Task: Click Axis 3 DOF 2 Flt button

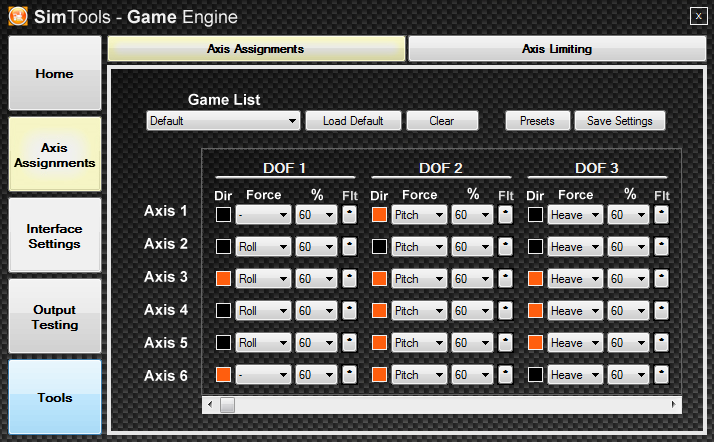Action: coord(505,278)
